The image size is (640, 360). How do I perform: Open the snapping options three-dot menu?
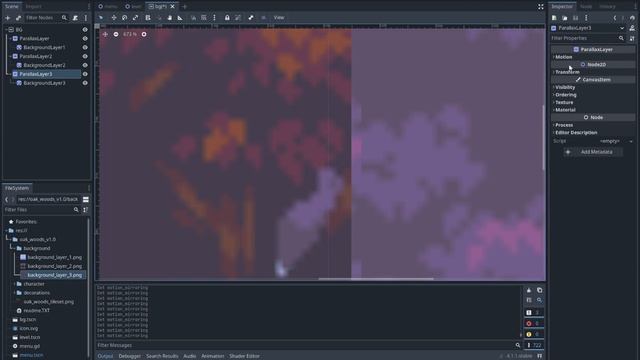214,18
